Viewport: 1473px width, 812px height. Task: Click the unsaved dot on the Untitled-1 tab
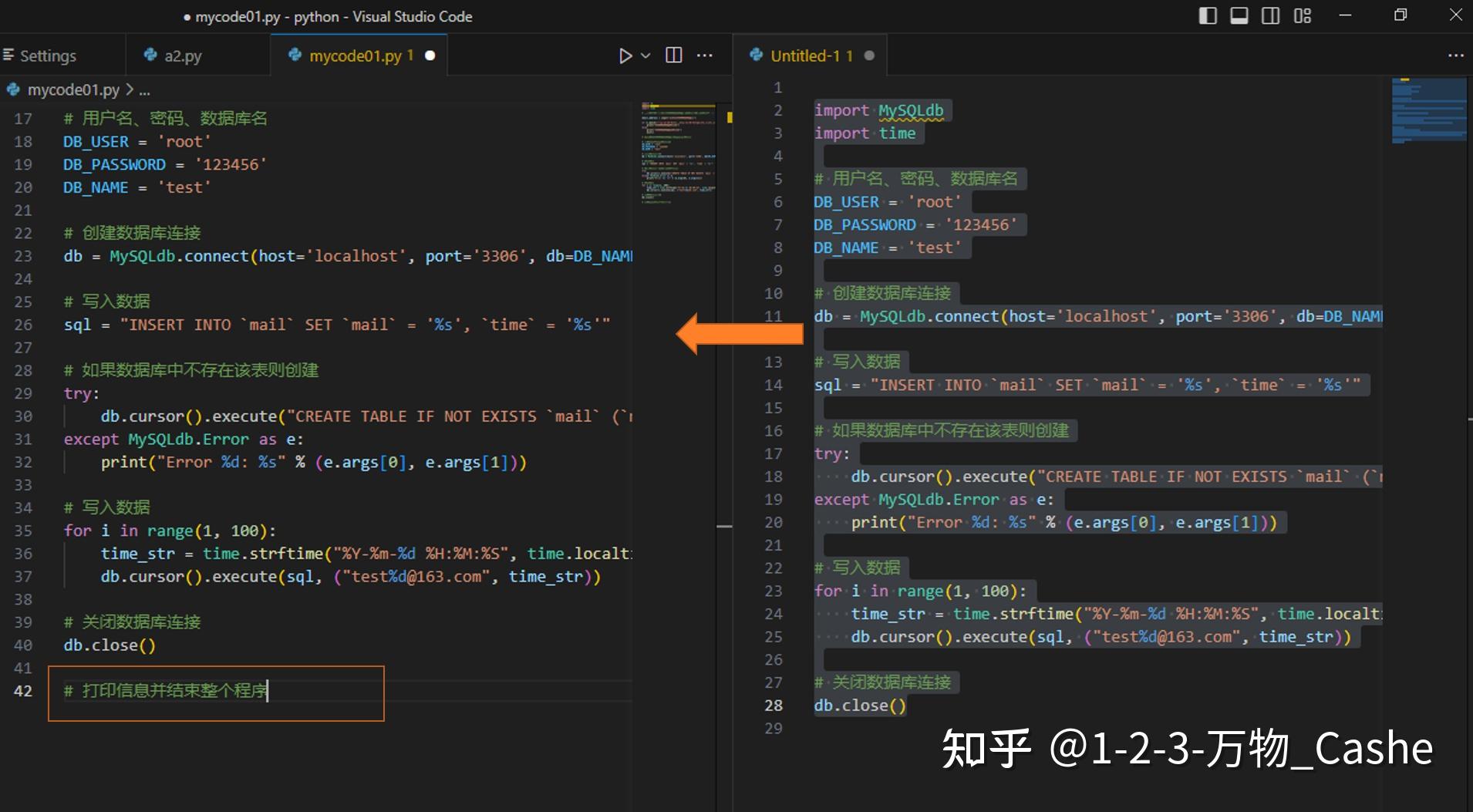coord(869,55)
